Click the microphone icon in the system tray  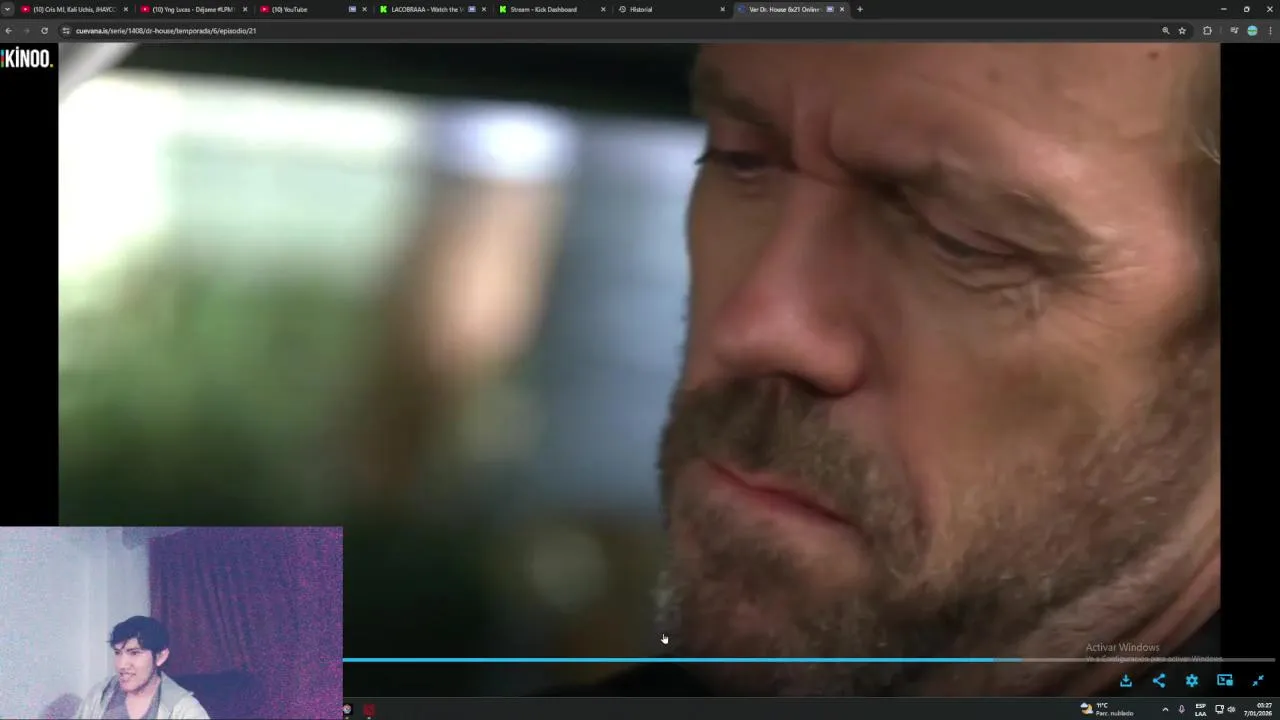(x=1181, y=709)
